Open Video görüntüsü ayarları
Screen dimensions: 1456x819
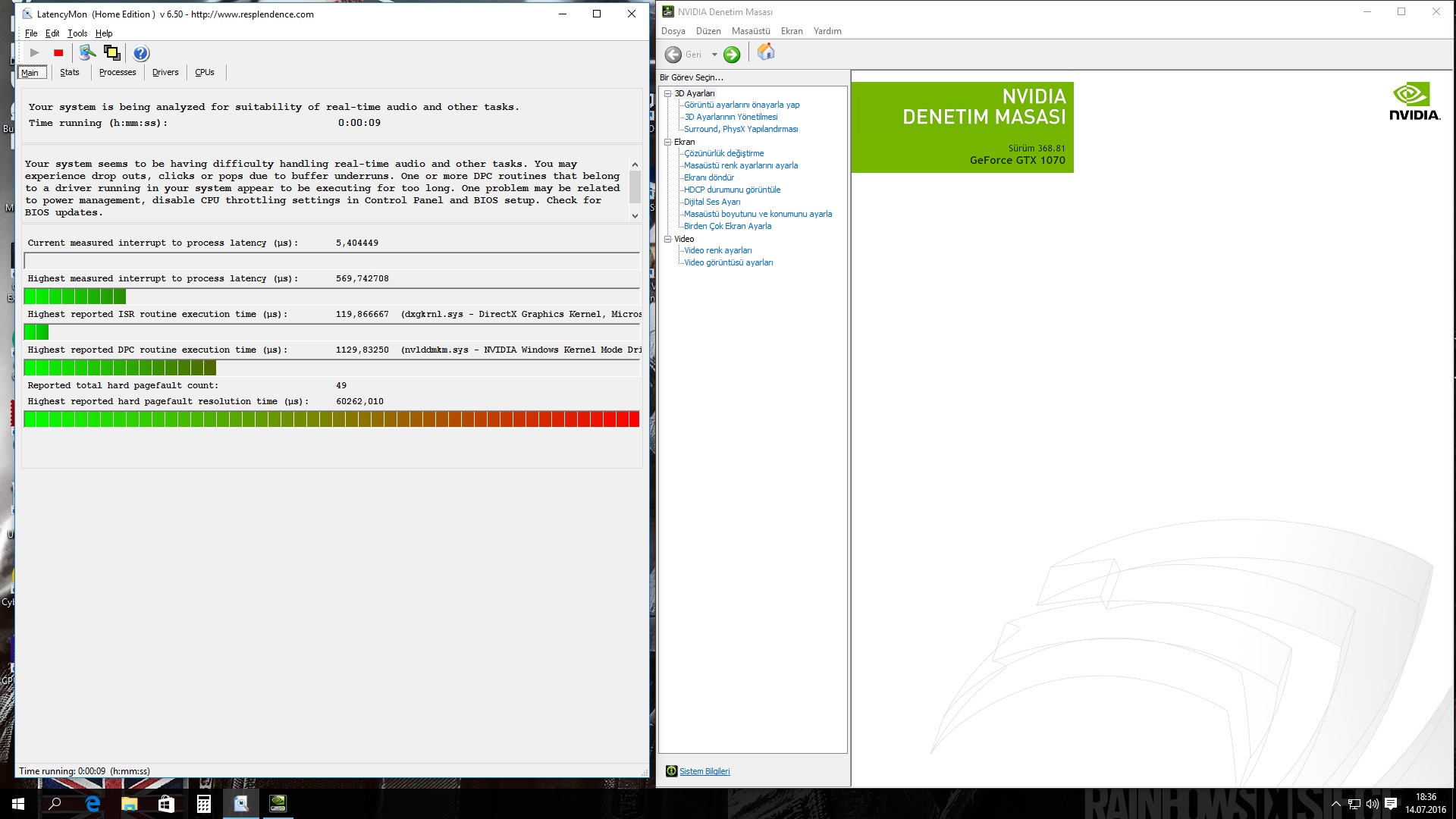(729, 262)
